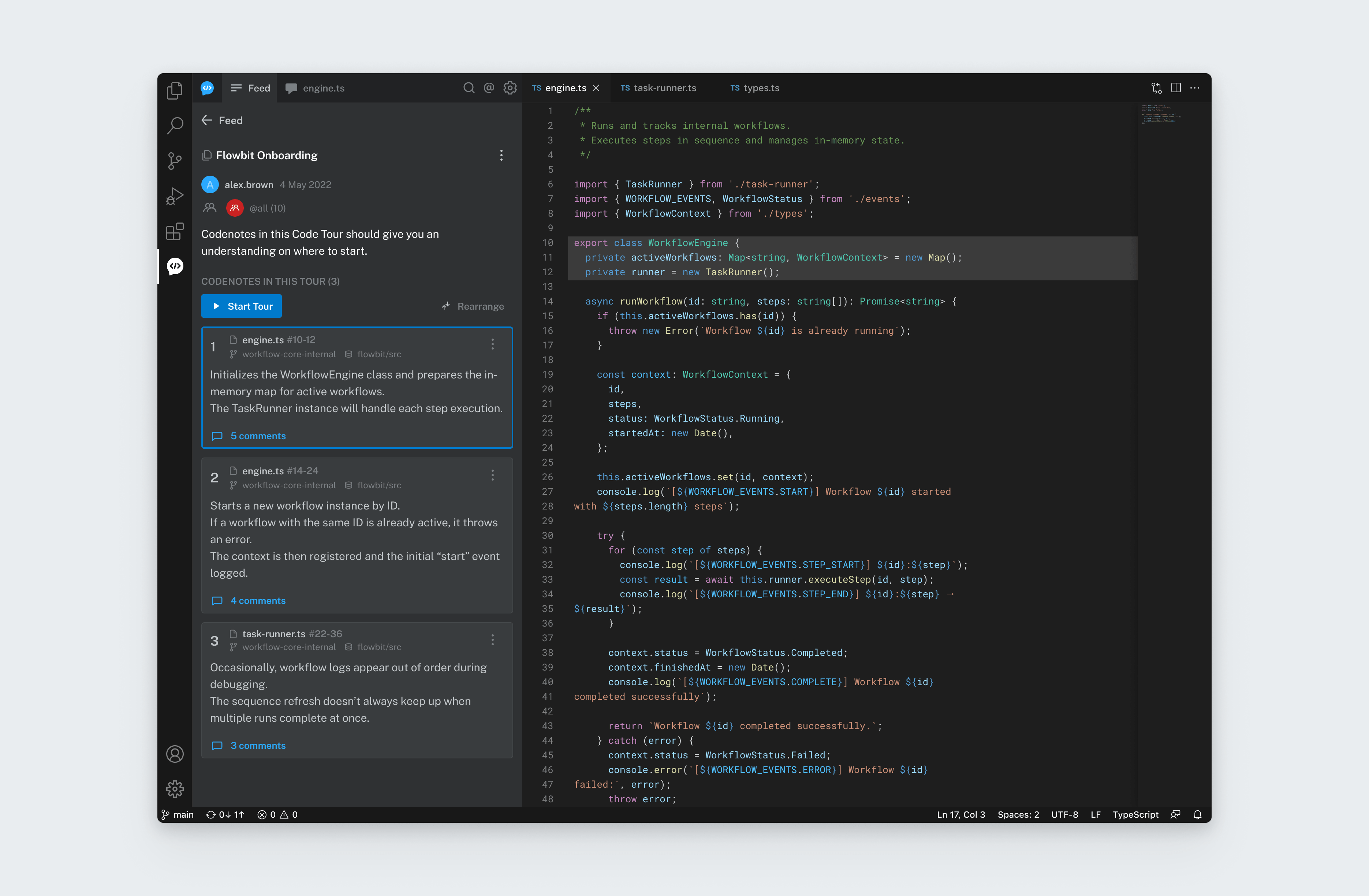Open more options for codenote 1 engine.ts #10-12
Screen dimensions: 1369x896
point(492,344)
